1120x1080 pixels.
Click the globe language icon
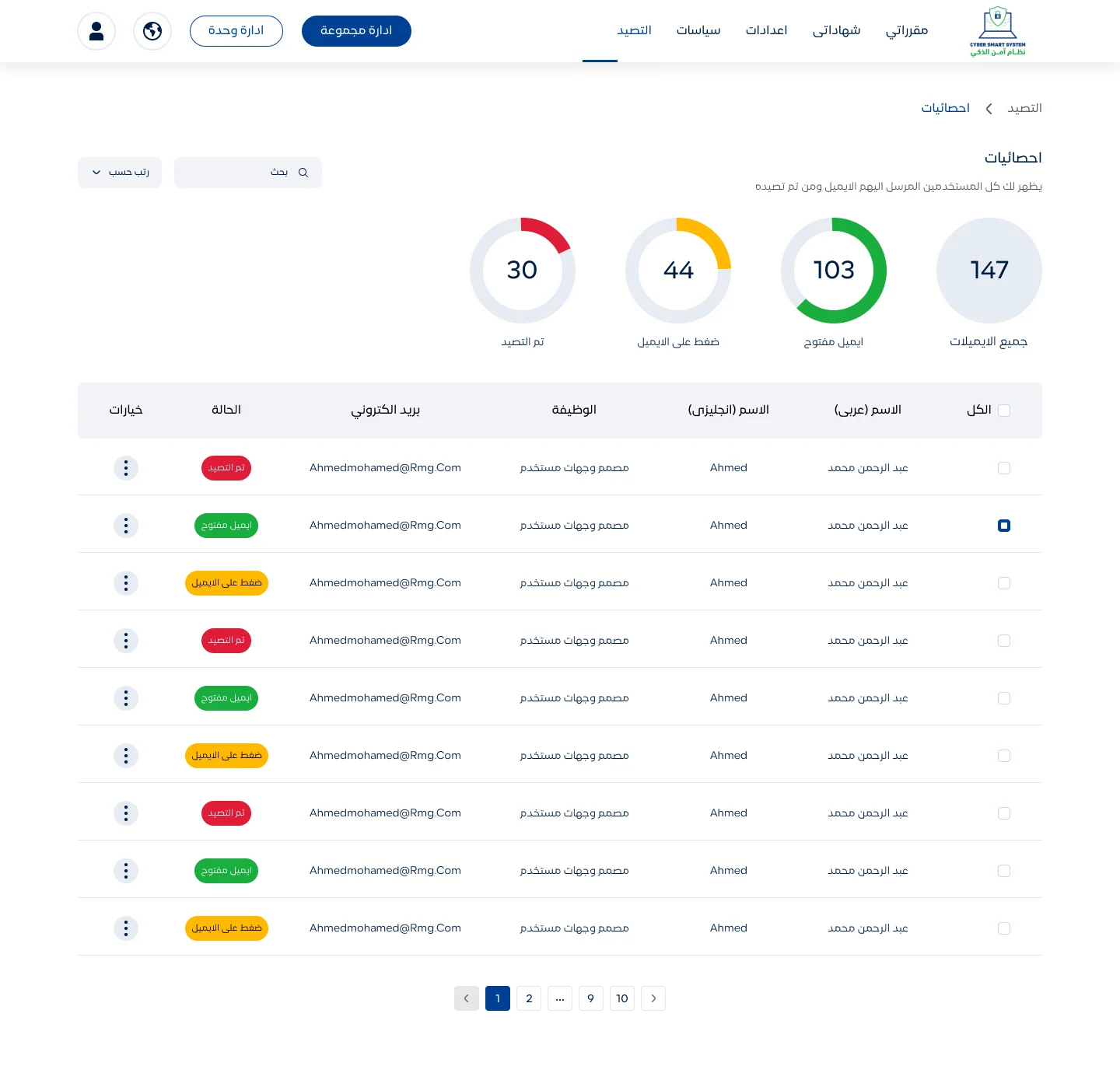tap(152, 31)
